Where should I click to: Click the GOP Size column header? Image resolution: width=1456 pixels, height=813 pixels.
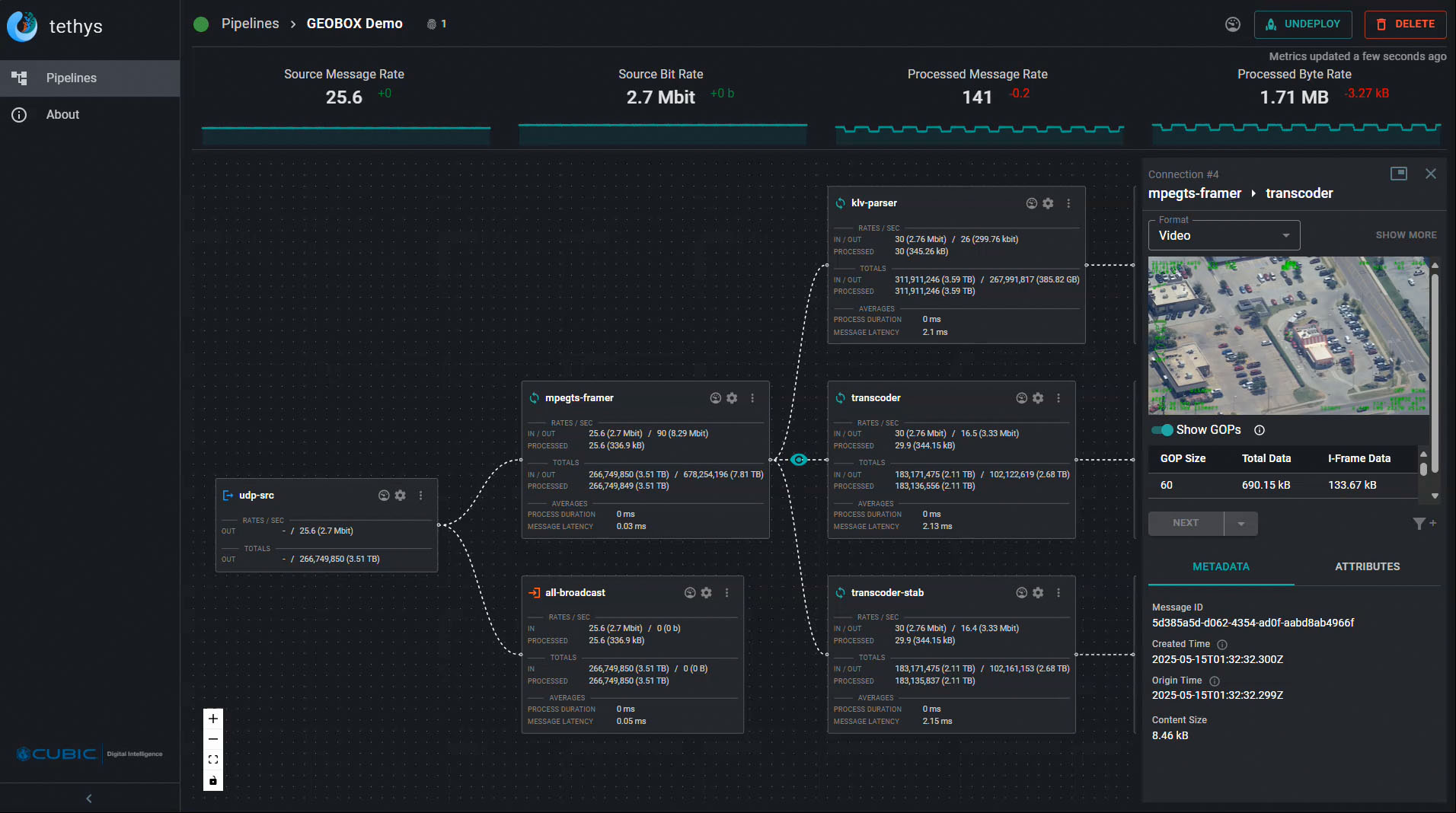pyautogui.click(x=1183, y=458)
